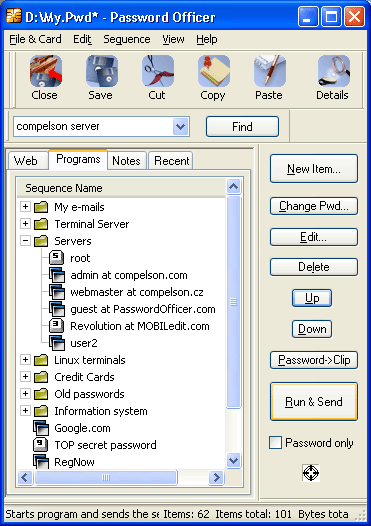Click the Sequence Name column header
Screen dimensions: 371x526
121,188
